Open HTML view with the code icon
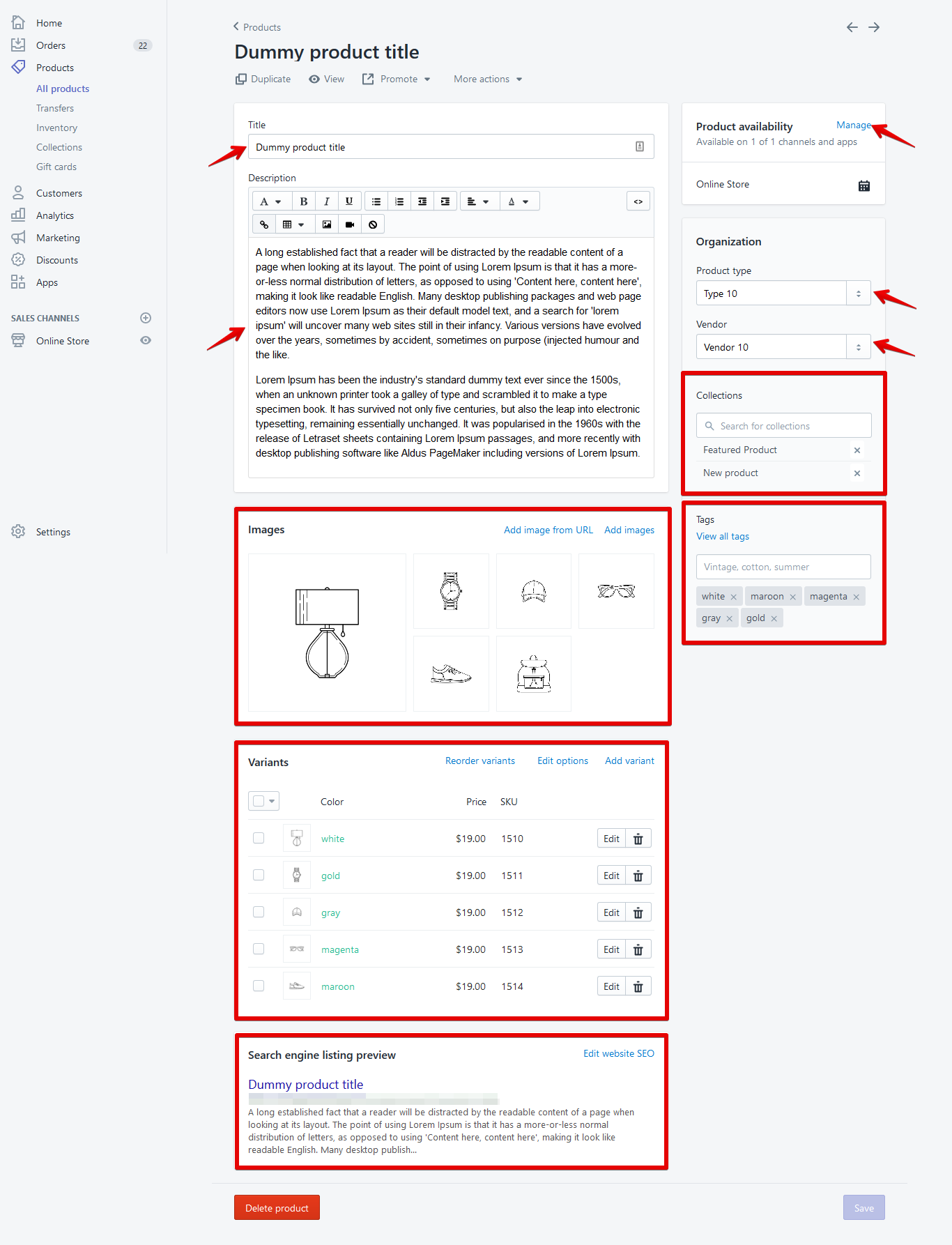 tap(638, 201)
